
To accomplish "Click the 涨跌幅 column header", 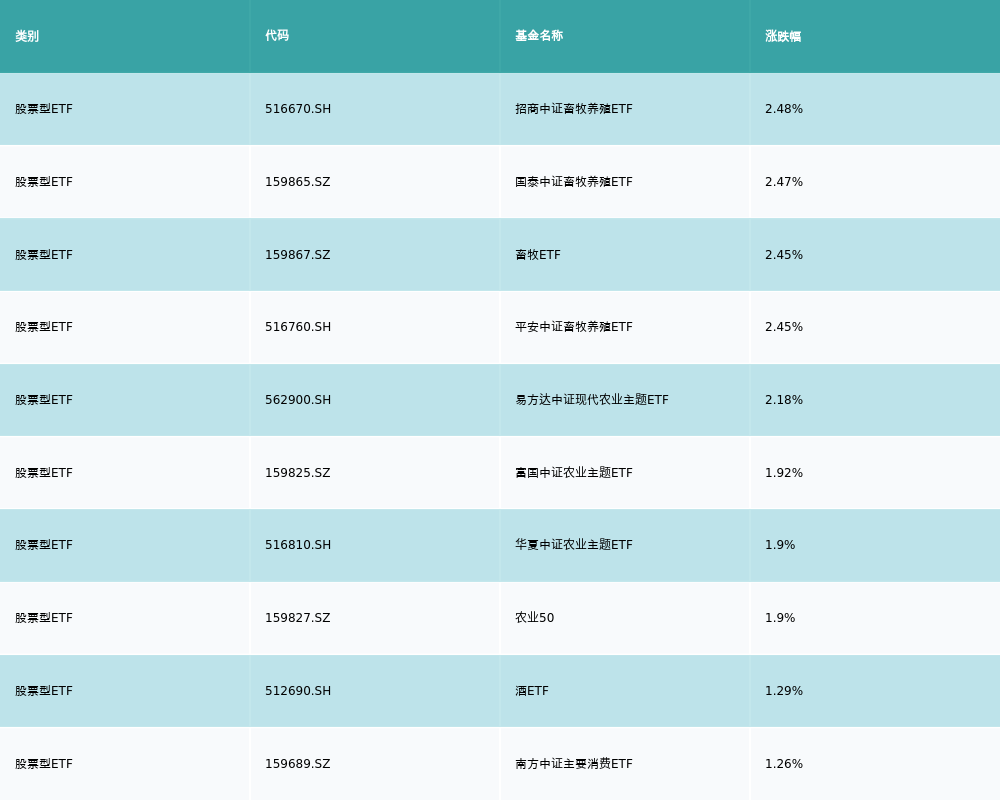I will click(783, 36).
